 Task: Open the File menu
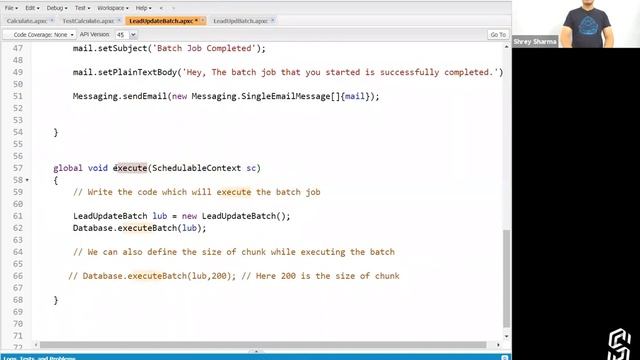click(11, 8)
